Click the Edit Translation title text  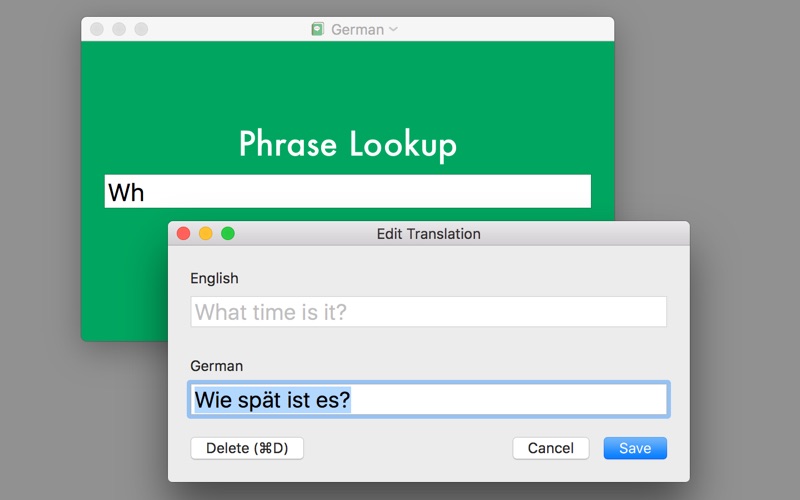pyautogui.click(x=429, y=234)
